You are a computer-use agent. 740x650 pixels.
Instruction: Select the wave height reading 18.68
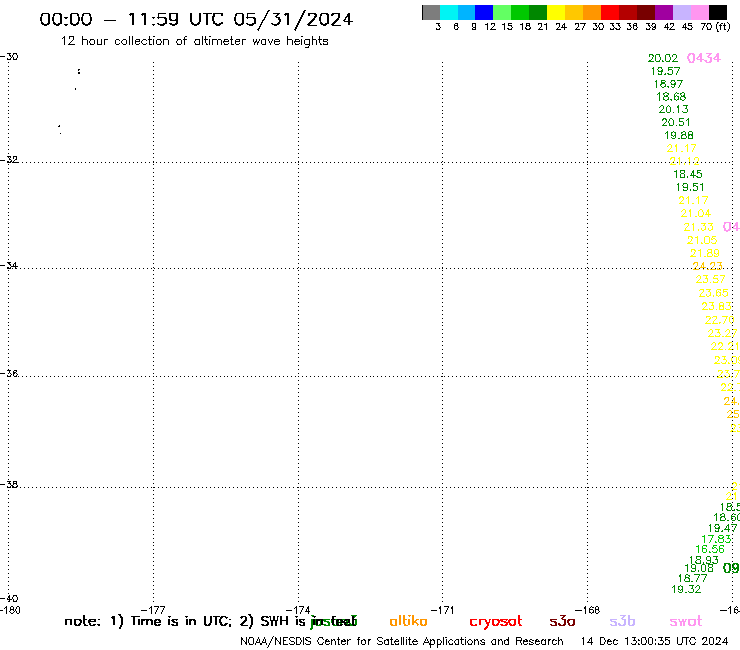[x=671, y=97]
